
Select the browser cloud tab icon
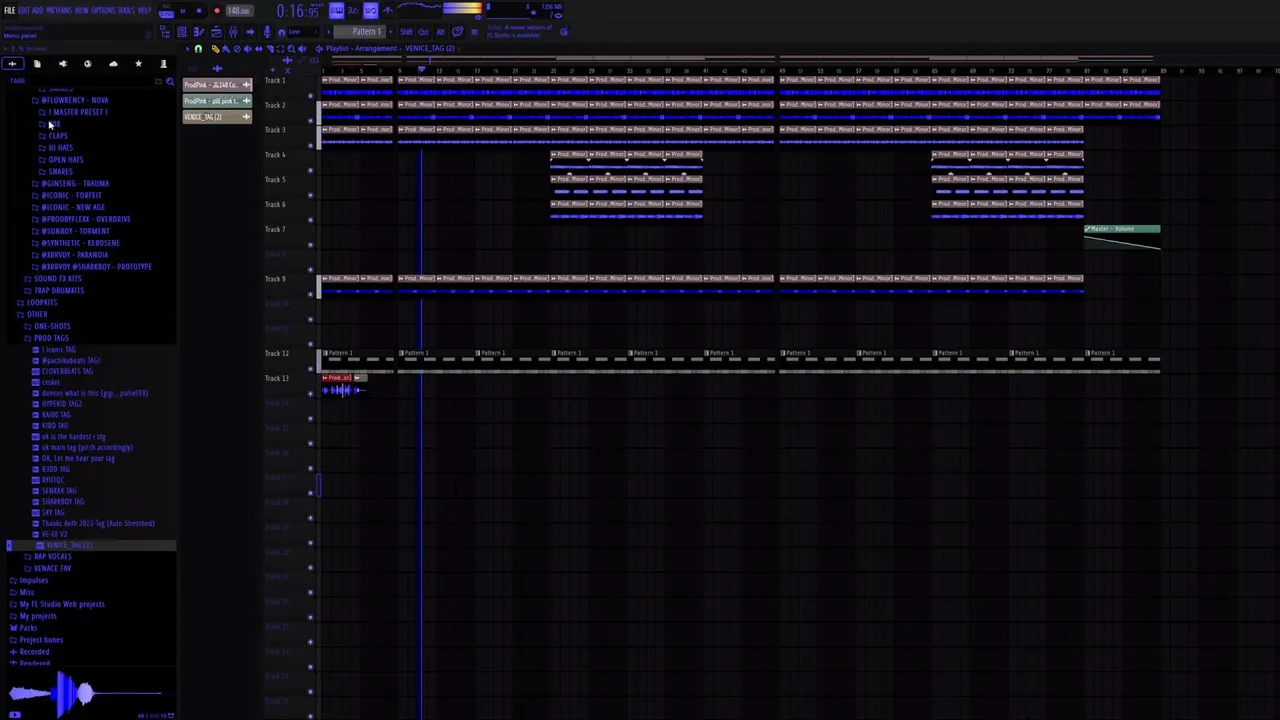tap(113, 64)
